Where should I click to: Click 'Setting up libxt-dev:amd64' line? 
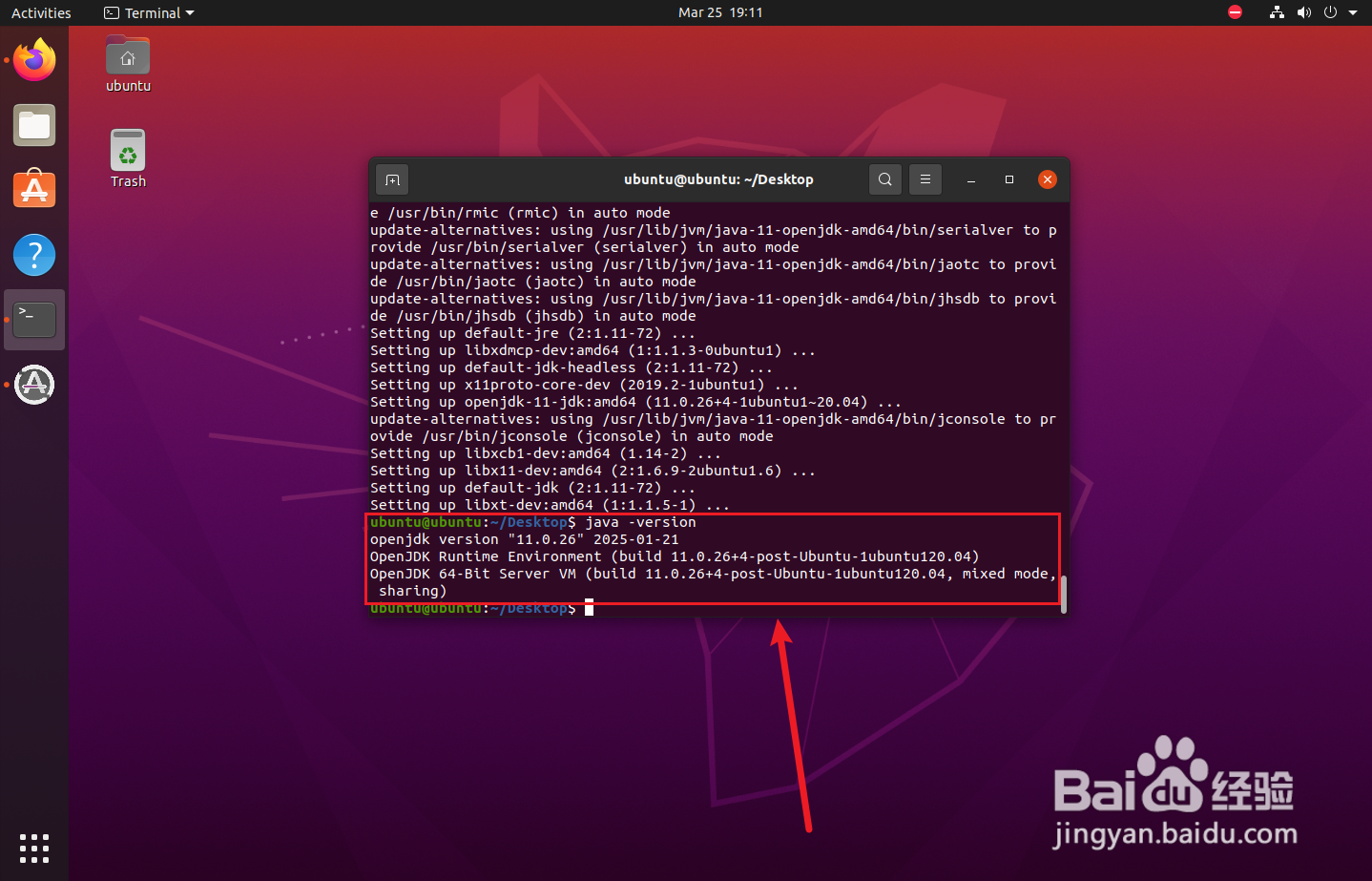550,505
